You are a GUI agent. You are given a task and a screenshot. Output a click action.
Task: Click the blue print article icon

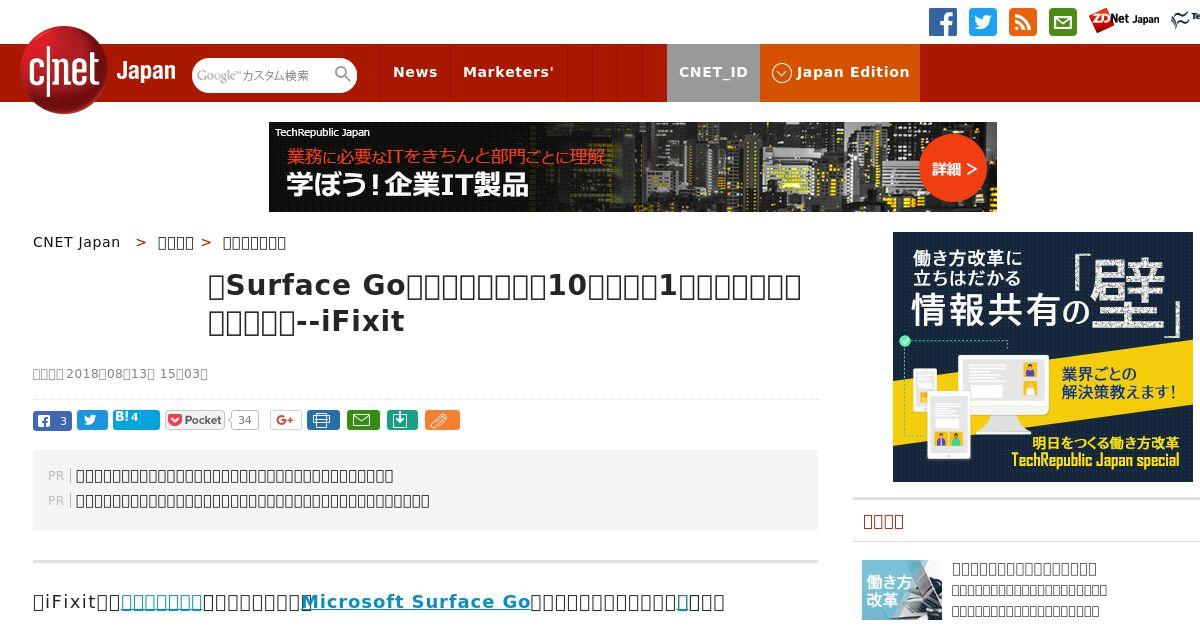click(x=323, y=420)
